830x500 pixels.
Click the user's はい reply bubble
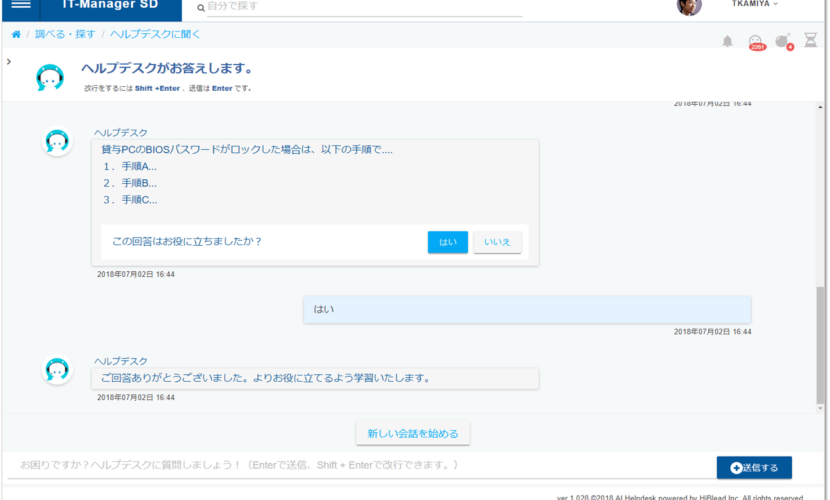point(527,310)
